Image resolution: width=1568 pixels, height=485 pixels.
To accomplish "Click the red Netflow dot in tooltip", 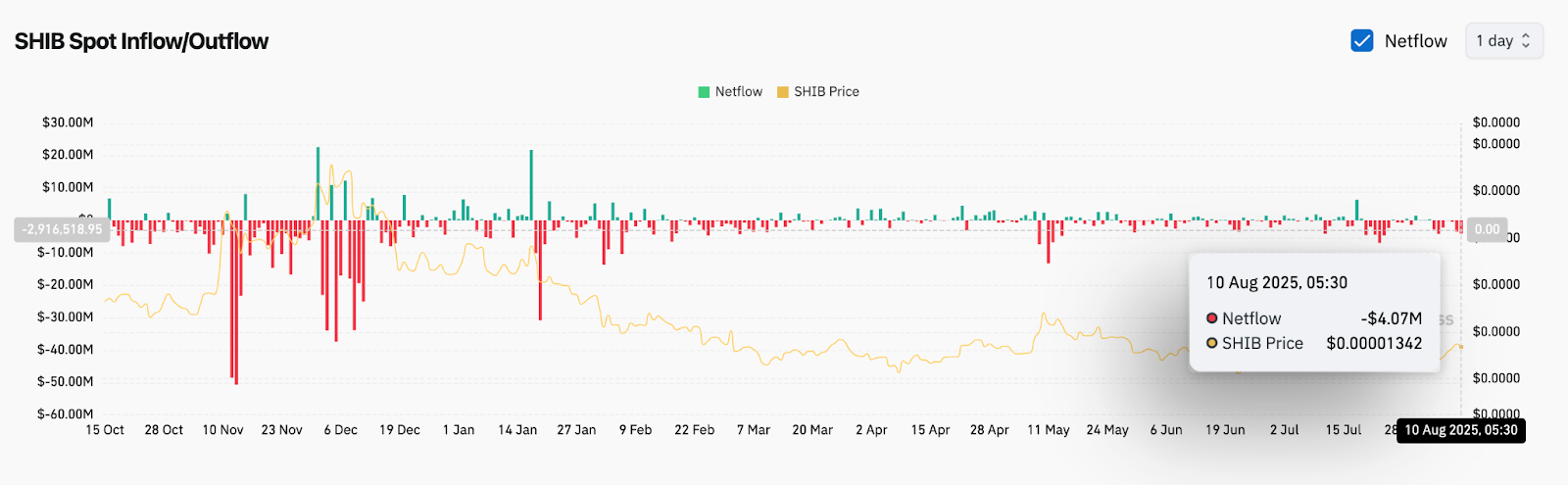I will point(1212,318).
